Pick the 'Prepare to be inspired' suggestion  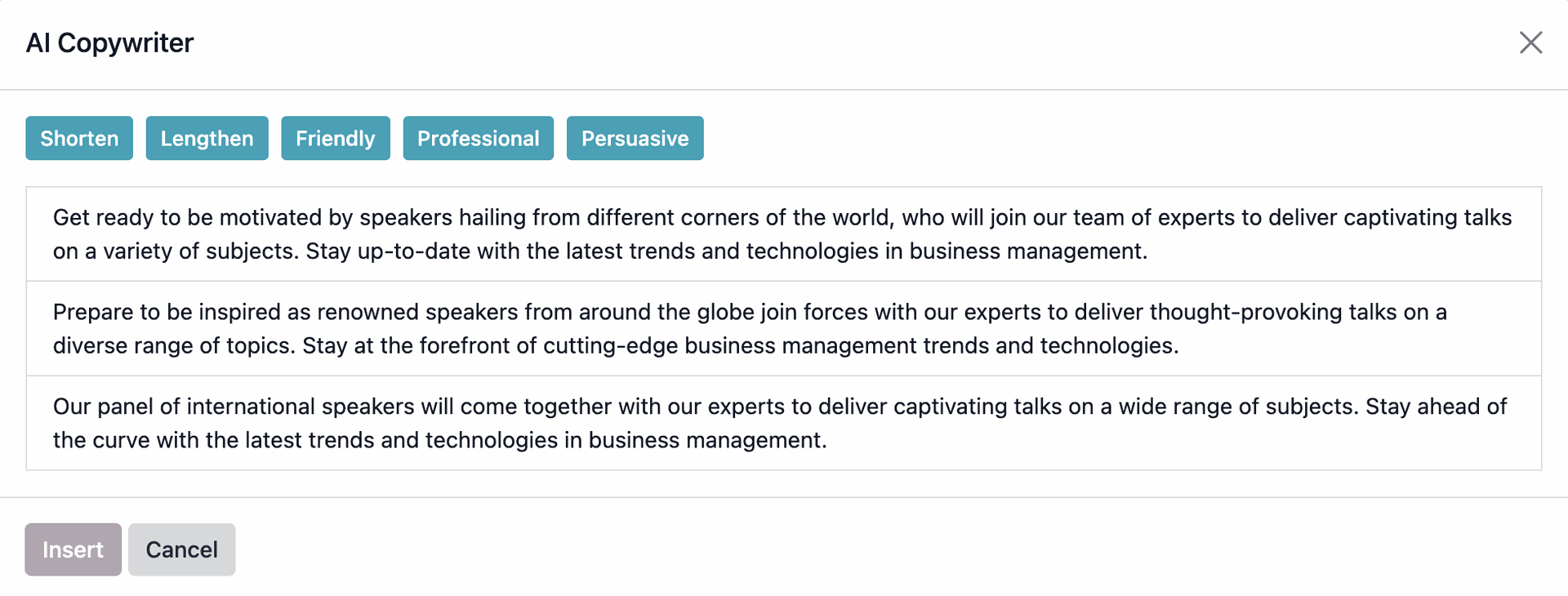(x=782, y=328)
